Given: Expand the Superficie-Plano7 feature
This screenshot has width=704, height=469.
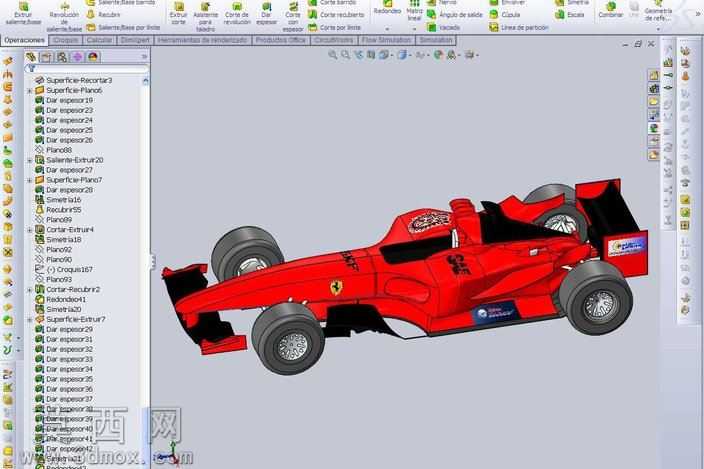Looking at the screenshot, I should click(30, 180).
